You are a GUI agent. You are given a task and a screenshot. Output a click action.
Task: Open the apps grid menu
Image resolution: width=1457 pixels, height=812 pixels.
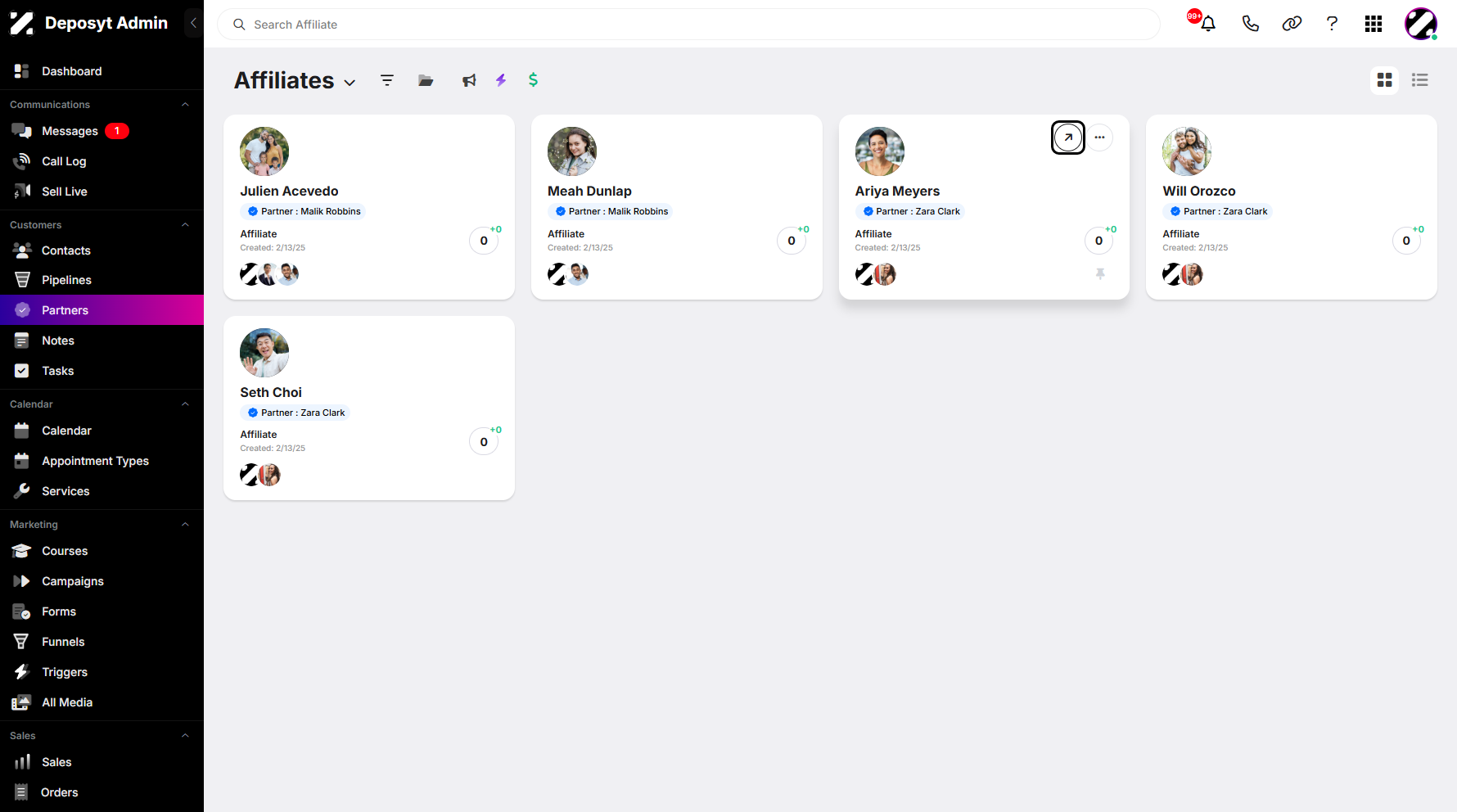point(1374,24)
